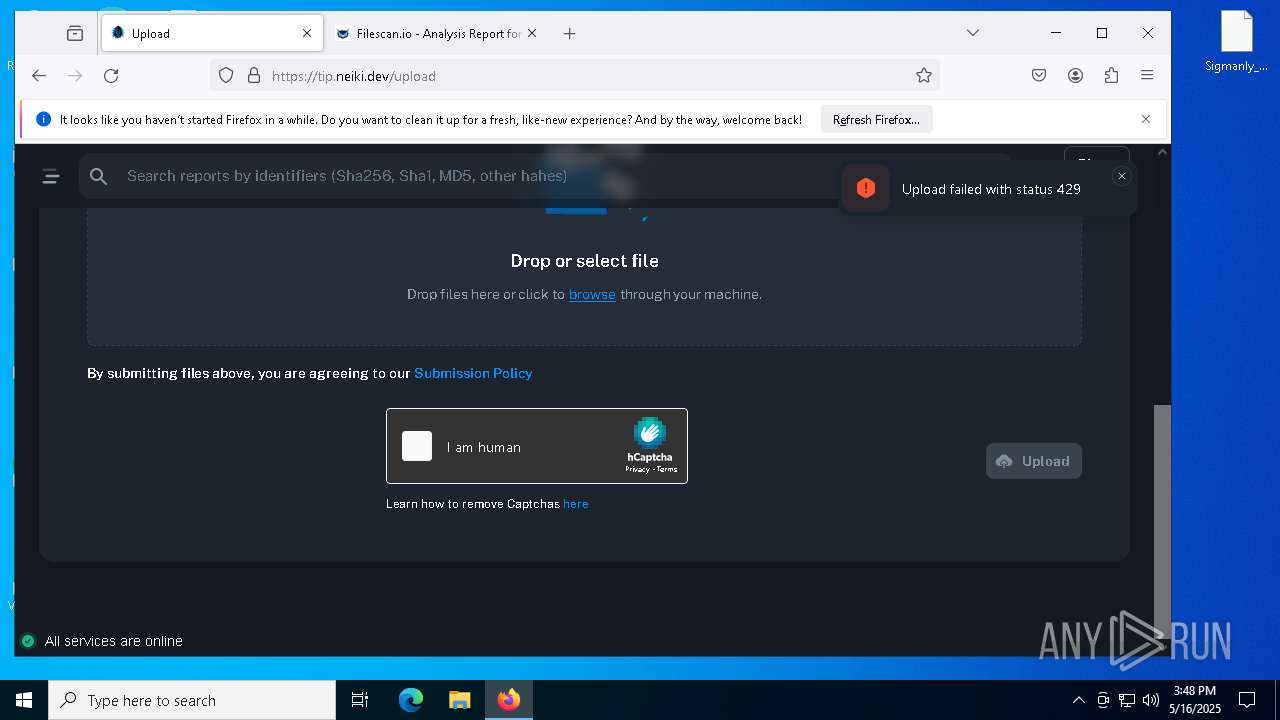Viewport: 1280px width, 720px height.
Task: Open the Windows Start menu
Action: click(x=24, y=700)
